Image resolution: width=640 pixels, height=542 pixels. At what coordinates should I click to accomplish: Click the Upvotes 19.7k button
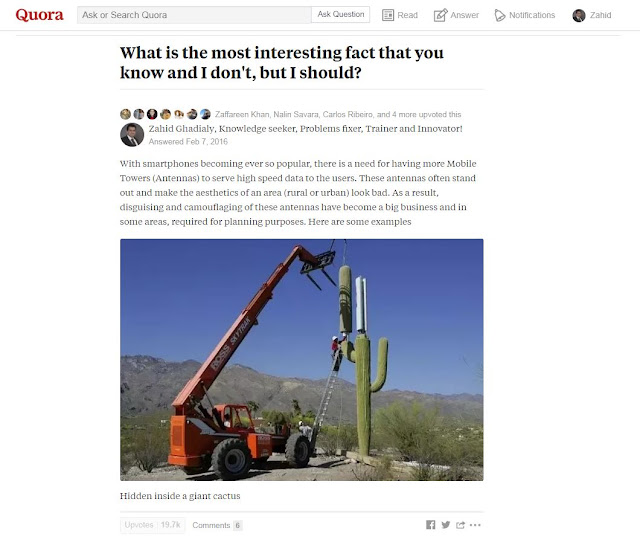(153, 525)
